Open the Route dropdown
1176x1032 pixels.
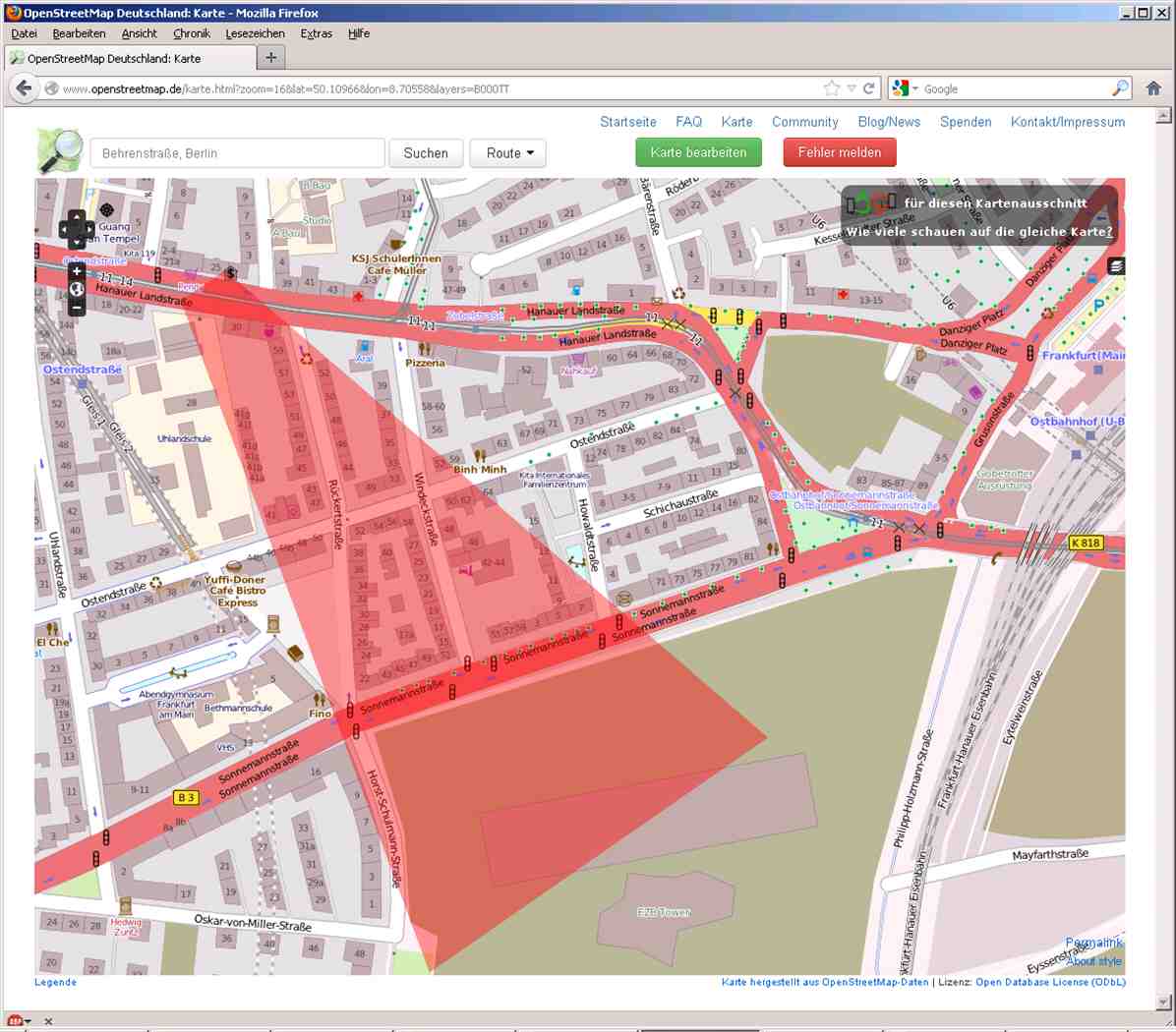pos(509,153)
